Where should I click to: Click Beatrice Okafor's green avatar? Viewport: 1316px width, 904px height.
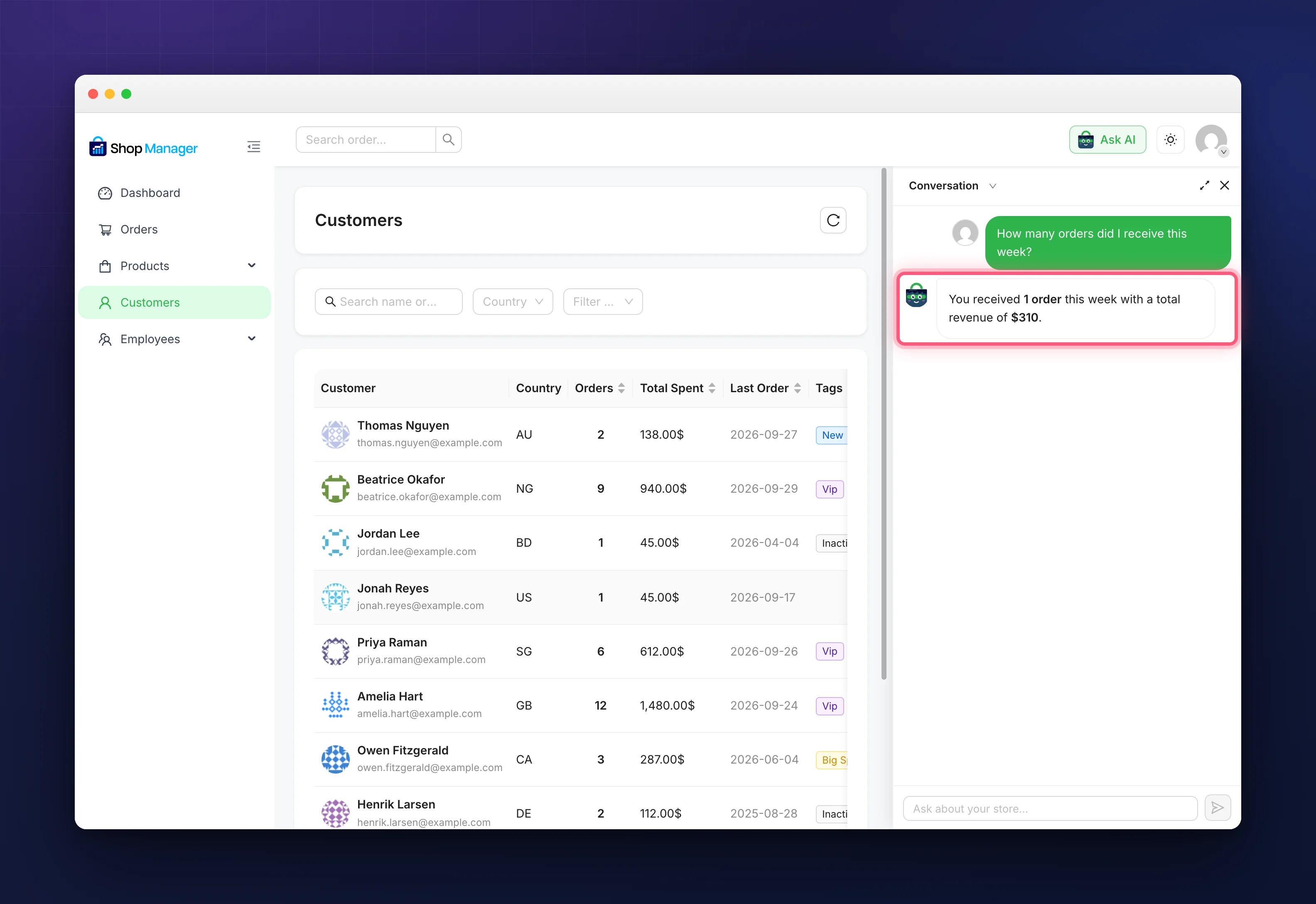[335, 488]
